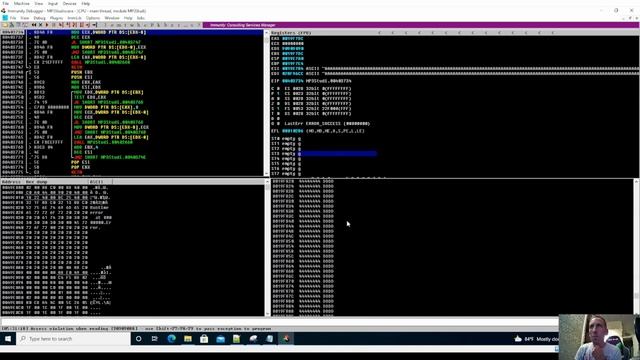Image resolution: width=640 pixels, height=360 pixels.
Task: Open the Windows Start menu
Action: 8,339
